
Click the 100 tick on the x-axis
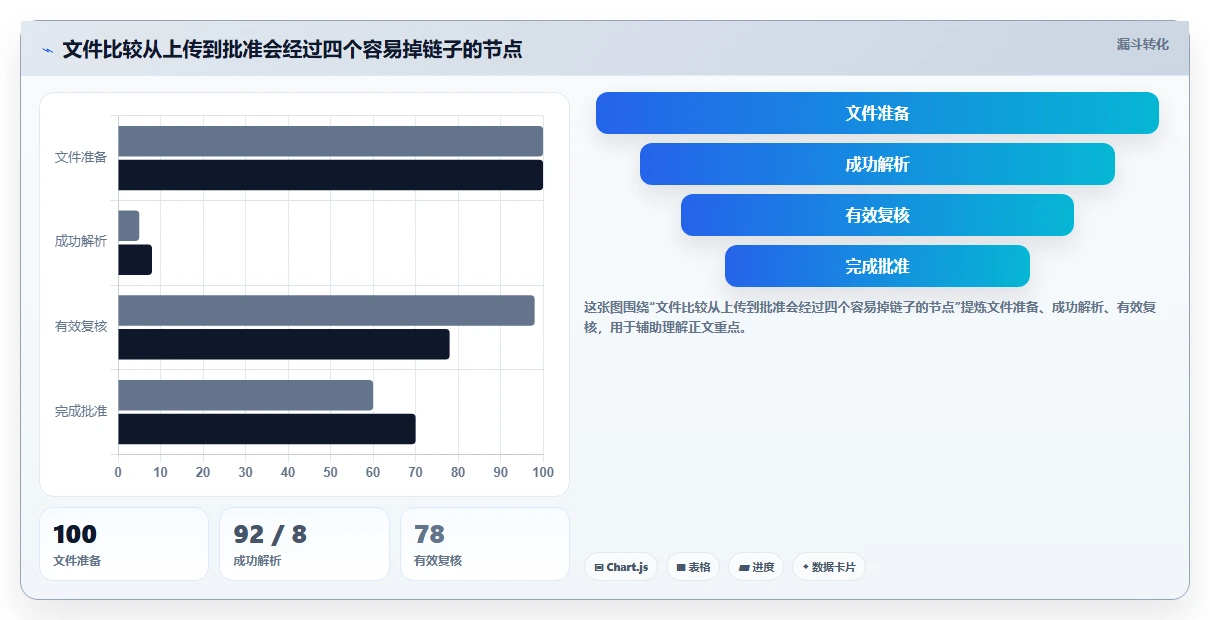pos(543,472)
